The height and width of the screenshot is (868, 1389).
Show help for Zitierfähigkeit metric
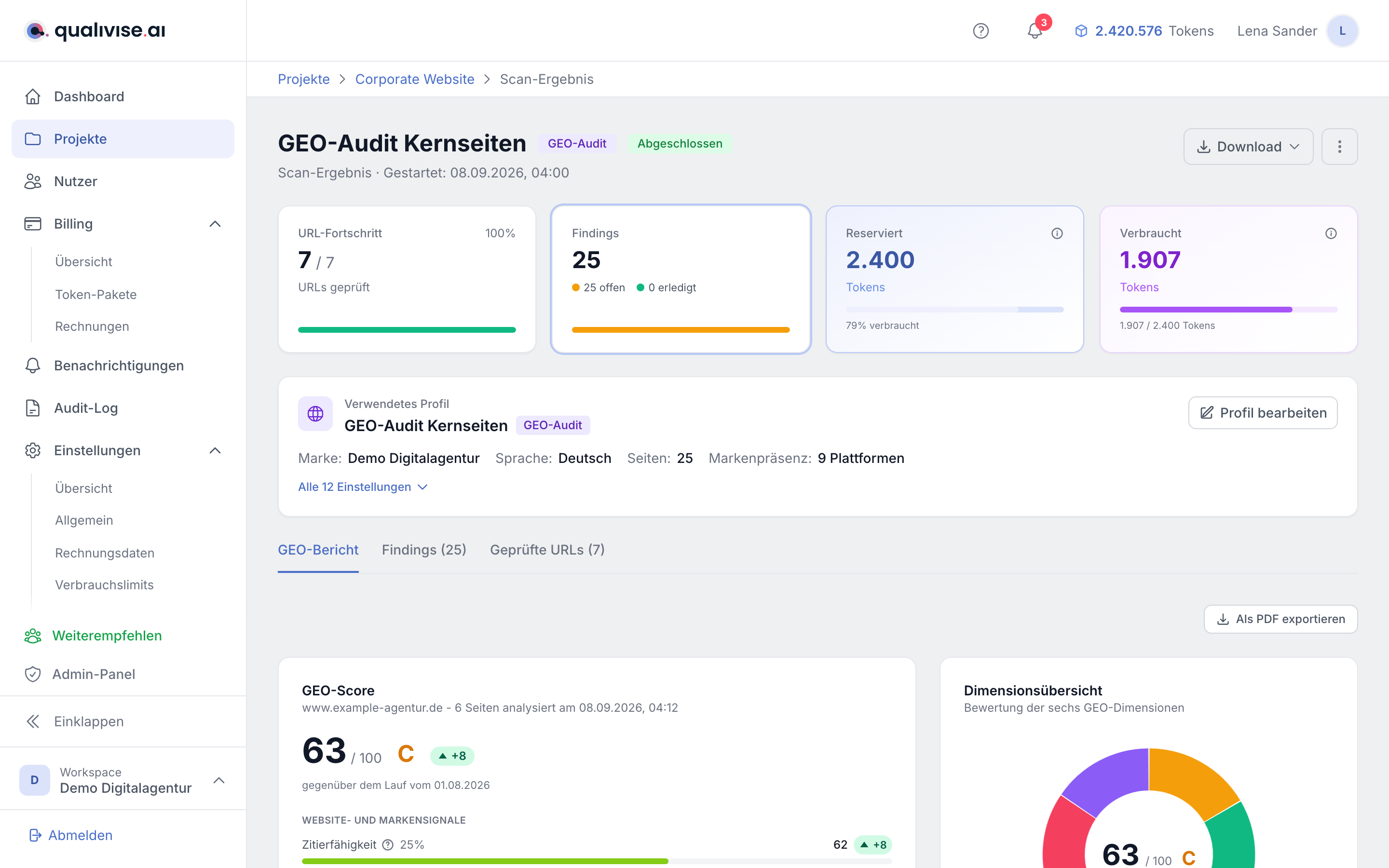coord(388,844)
